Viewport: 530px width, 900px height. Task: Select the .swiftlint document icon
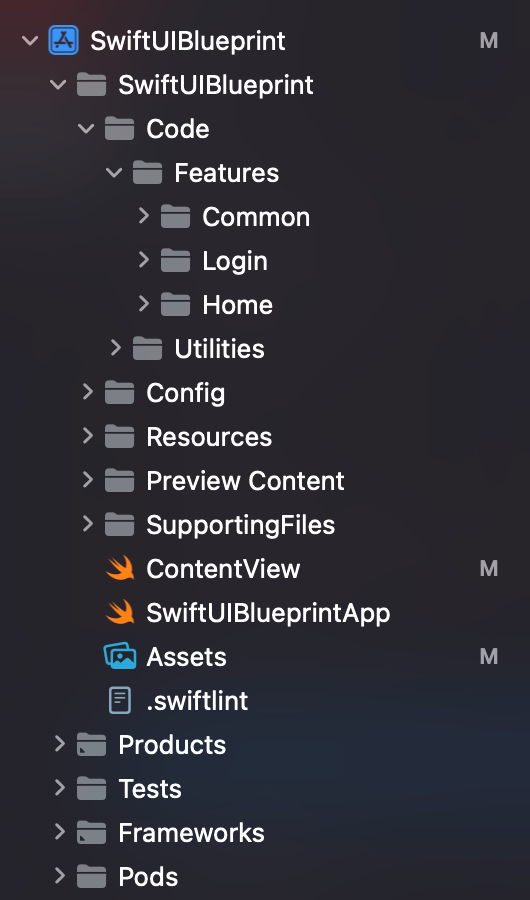(120, 700)
